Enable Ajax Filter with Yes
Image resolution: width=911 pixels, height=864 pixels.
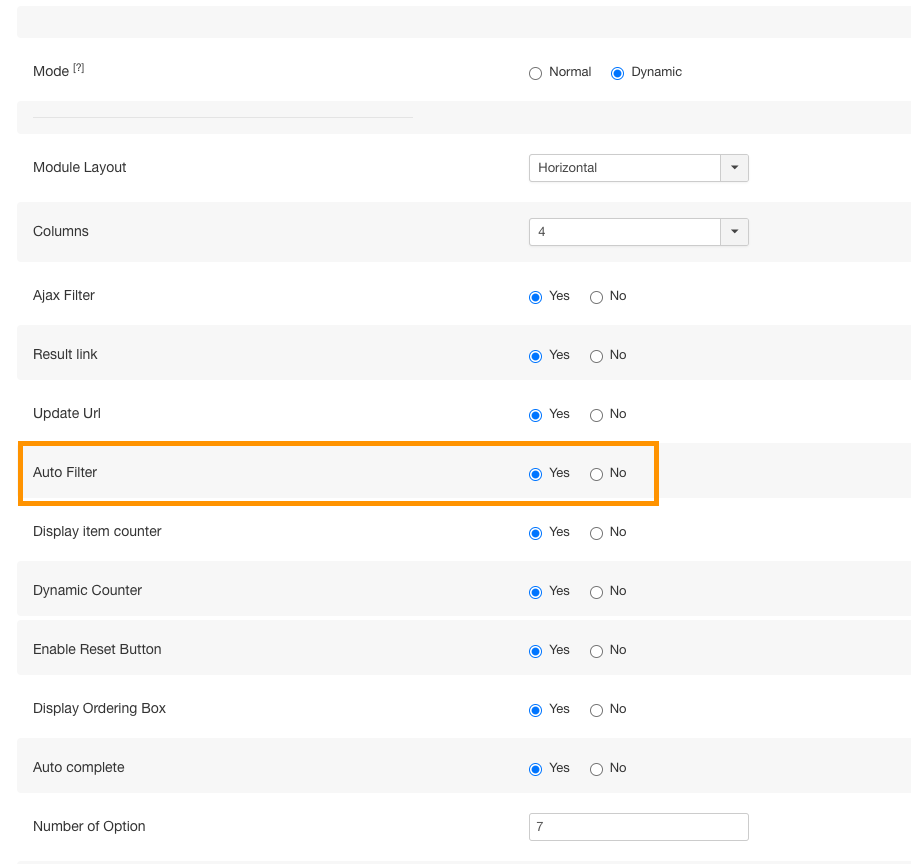pyautogui.click(x=536, y=297)
